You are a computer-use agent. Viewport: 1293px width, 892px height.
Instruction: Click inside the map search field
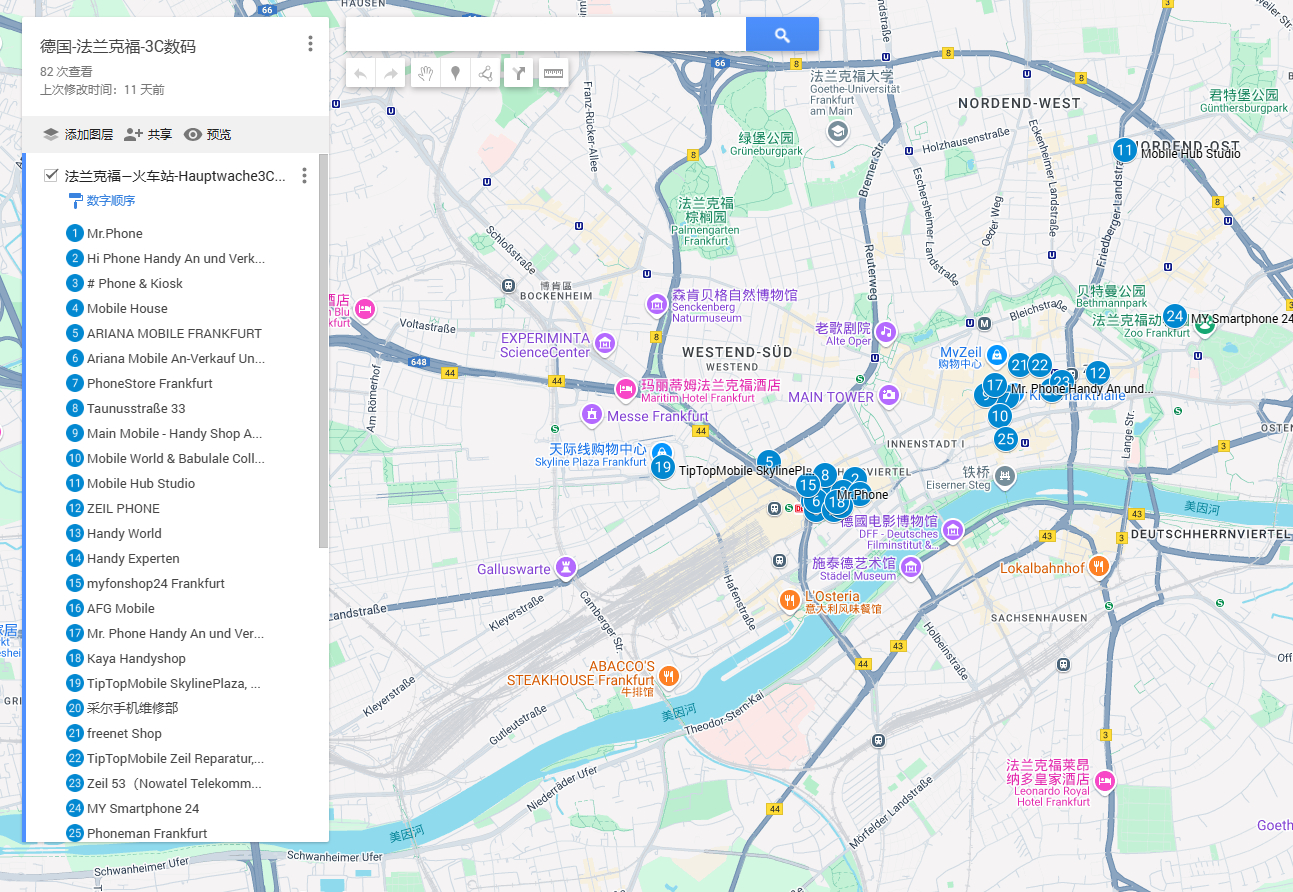tap(545, 35)
